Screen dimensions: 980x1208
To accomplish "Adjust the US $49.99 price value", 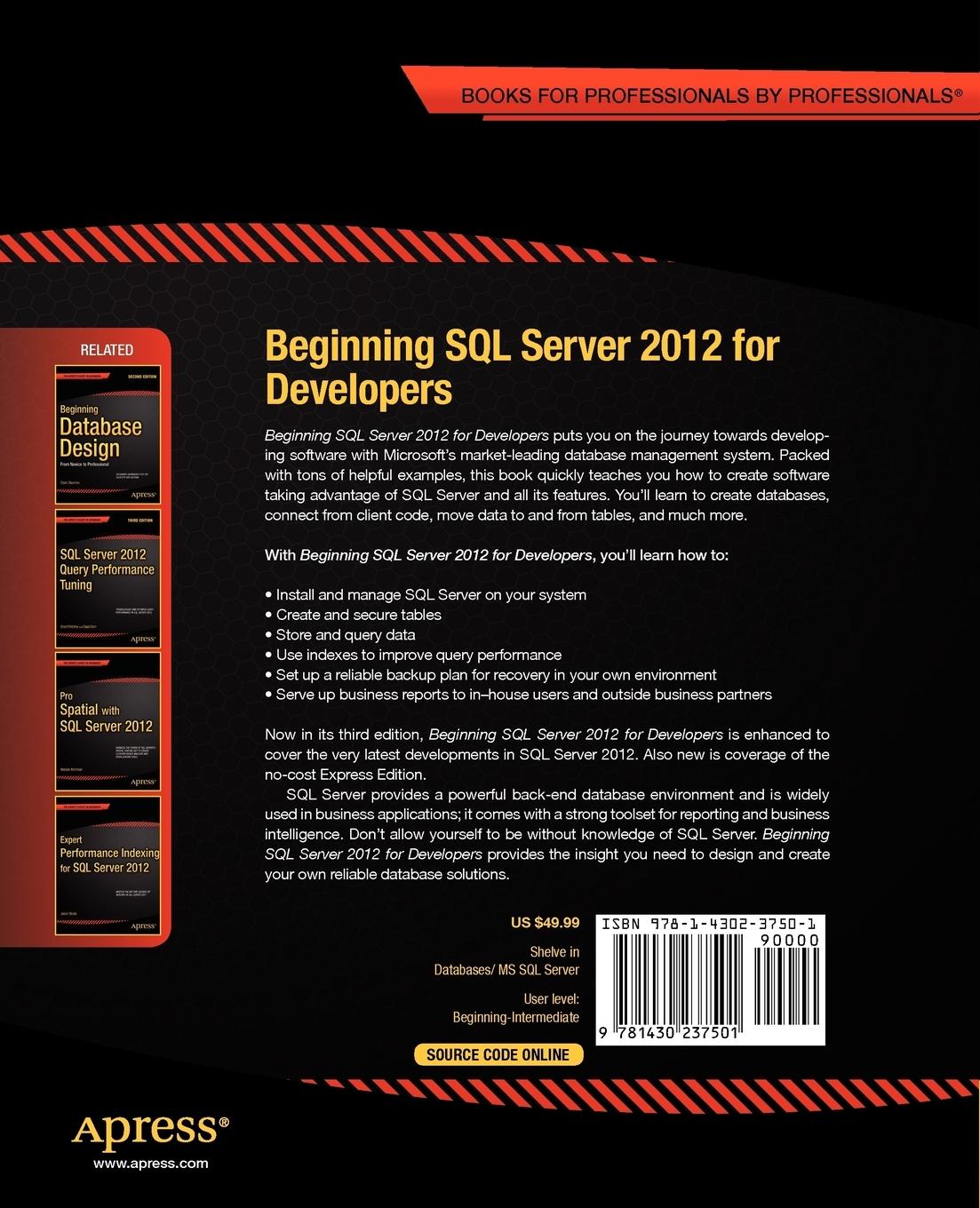I will tap(545, 922).
